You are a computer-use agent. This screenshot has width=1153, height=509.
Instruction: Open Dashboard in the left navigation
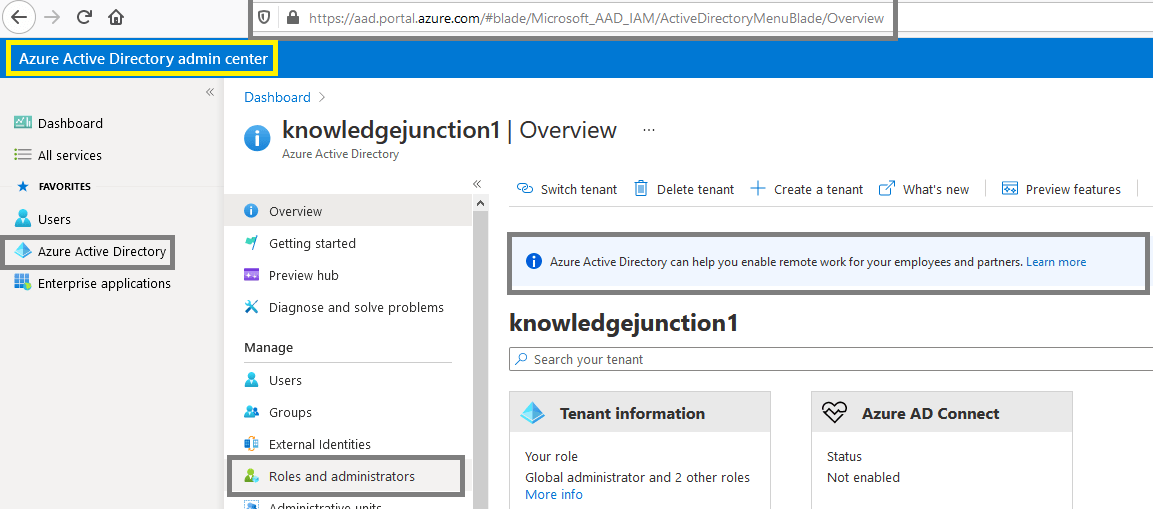coord(70,123)
